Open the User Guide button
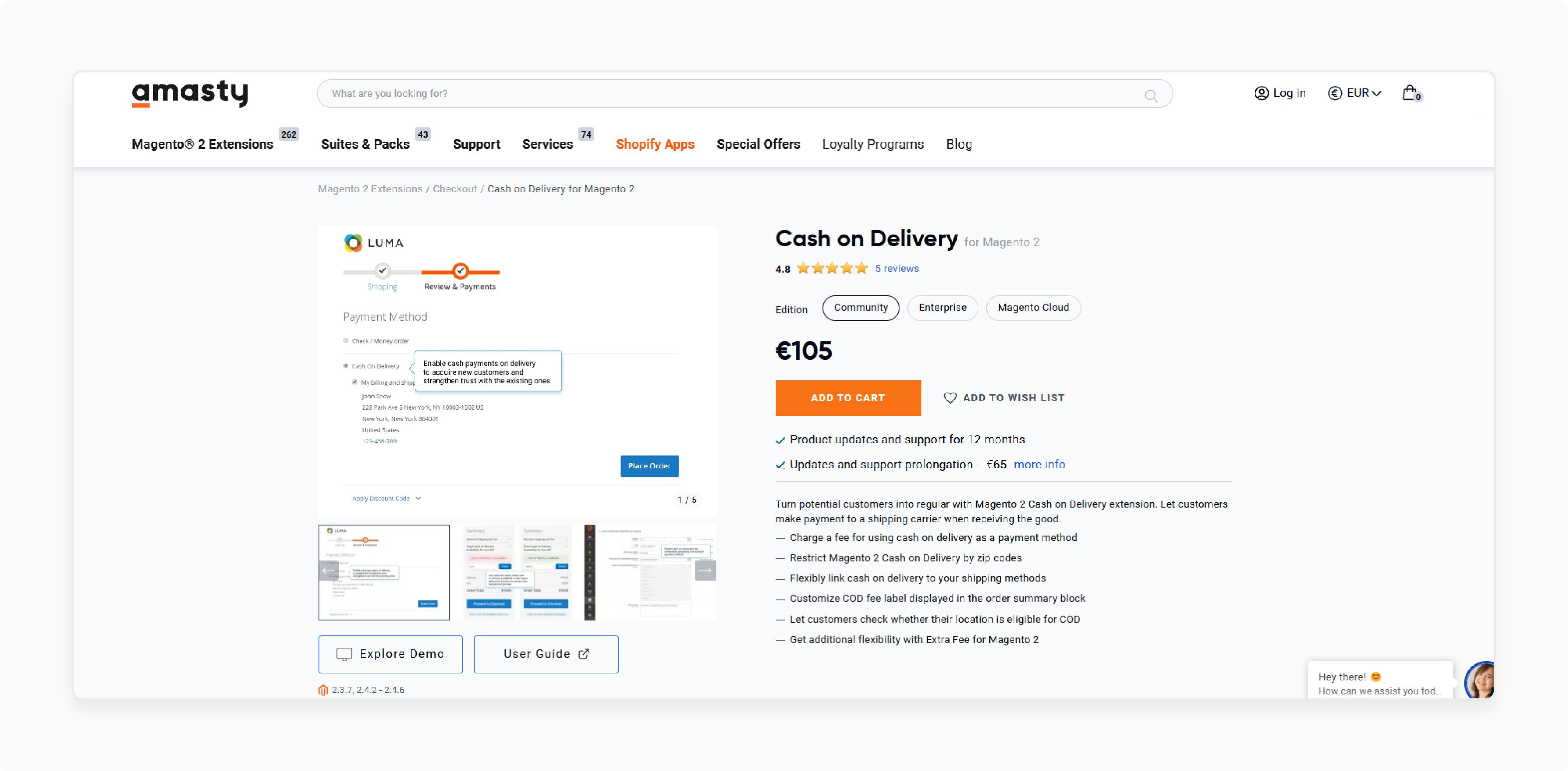Viewport: 1568px width, 771px height. pyautogui.click(x=546, y=654)
